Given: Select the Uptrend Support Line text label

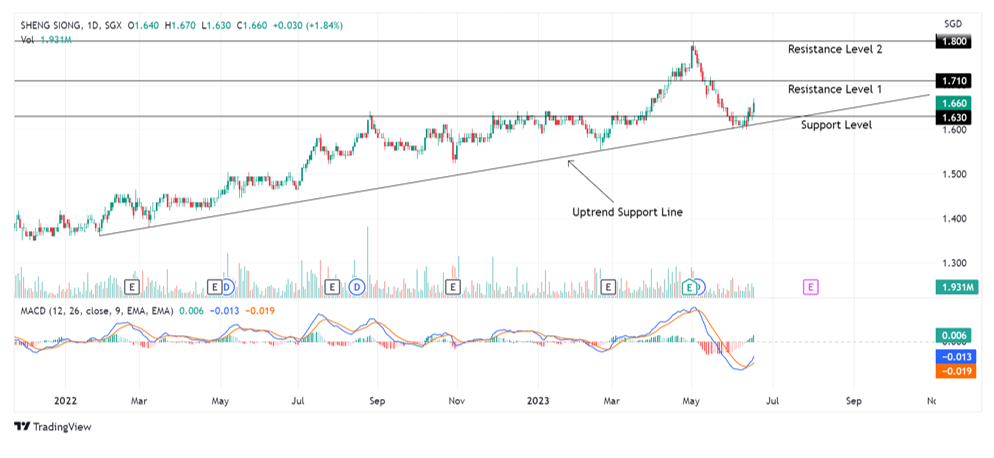Looking at the screenshot, I should tap(627, 213).
